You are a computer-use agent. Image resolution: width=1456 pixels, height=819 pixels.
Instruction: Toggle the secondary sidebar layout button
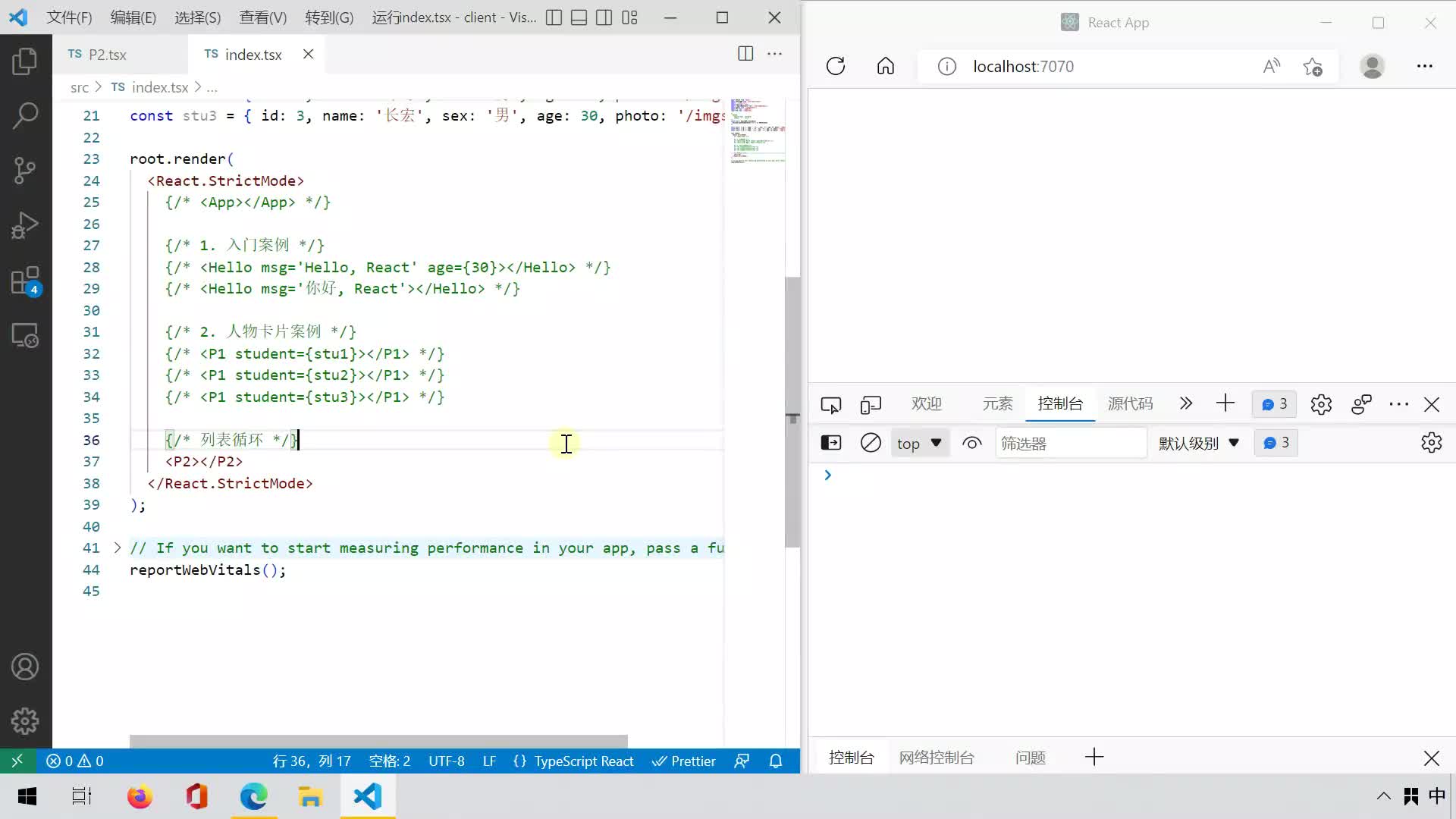[x=604, y=17]
